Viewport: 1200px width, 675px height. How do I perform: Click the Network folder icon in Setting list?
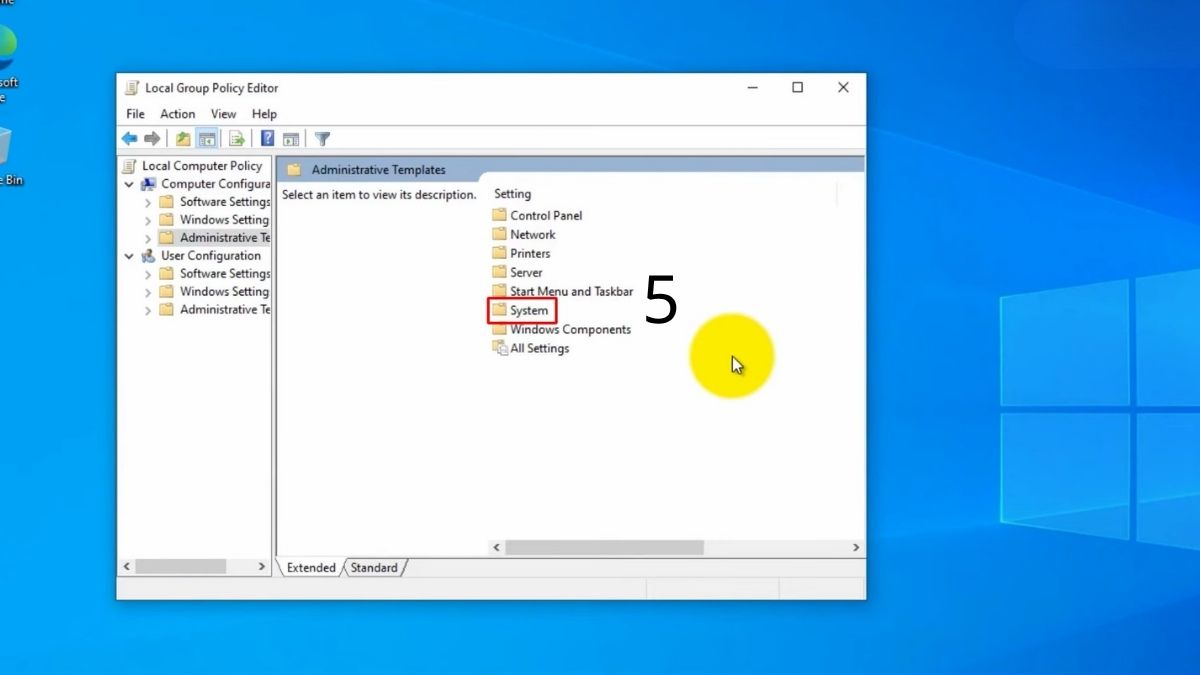click(499, 234)
